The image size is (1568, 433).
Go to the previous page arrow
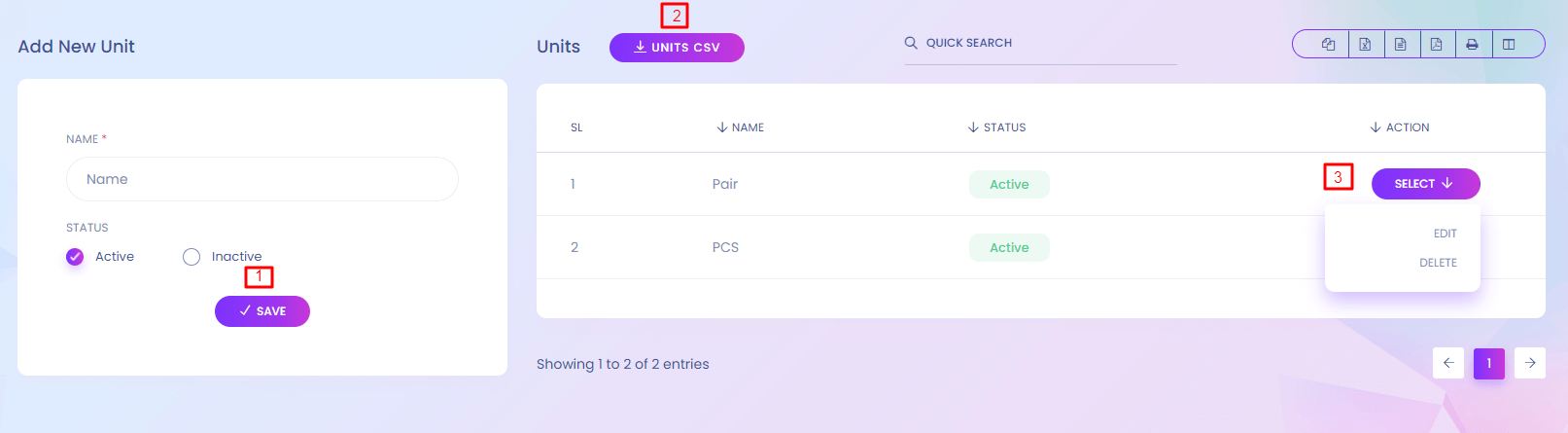click(x=1448, y=363)
